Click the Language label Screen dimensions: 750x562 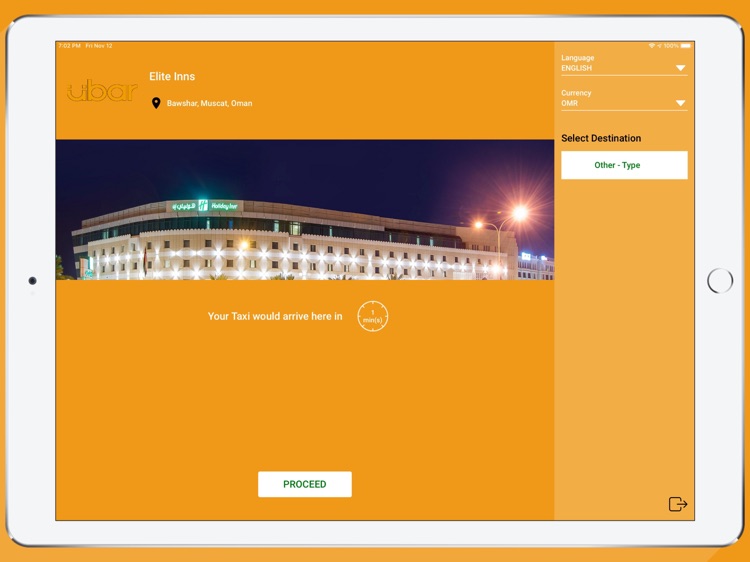(577, 58)
